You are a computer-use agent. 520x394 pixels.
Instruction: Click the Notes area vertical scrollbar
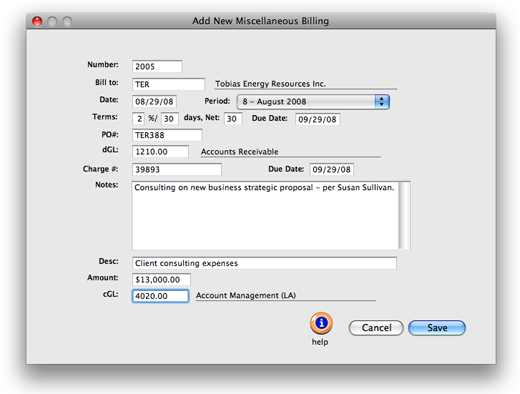404,215
